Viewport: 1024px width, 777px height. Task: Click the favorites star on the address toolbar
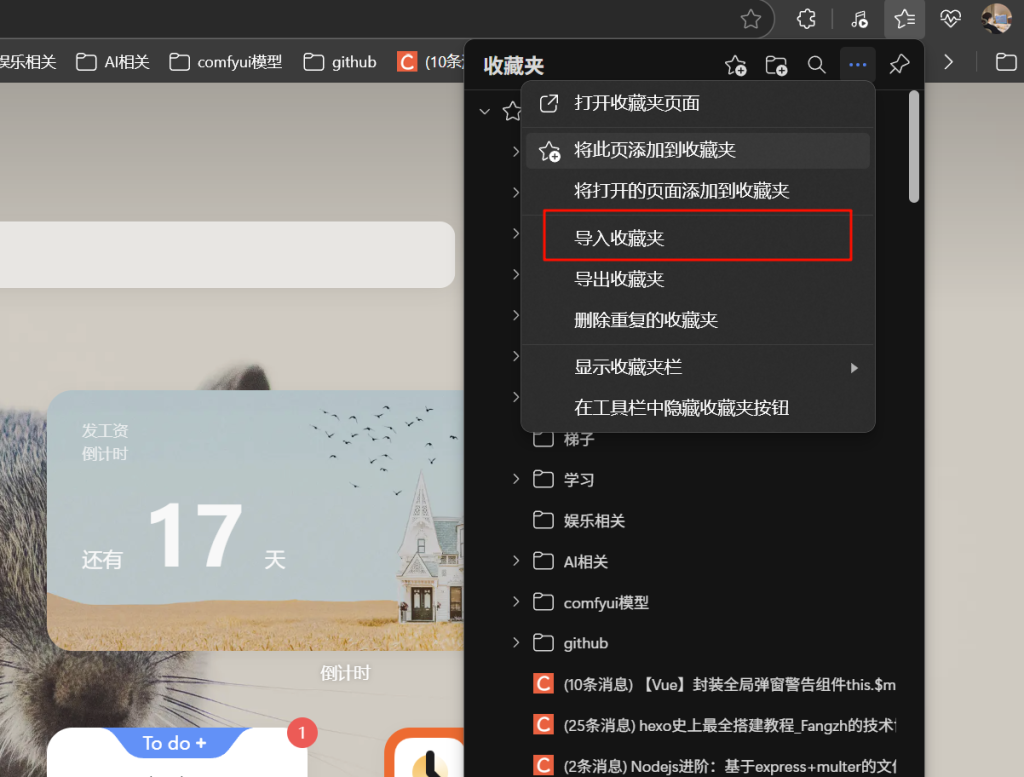click(750, 18)
